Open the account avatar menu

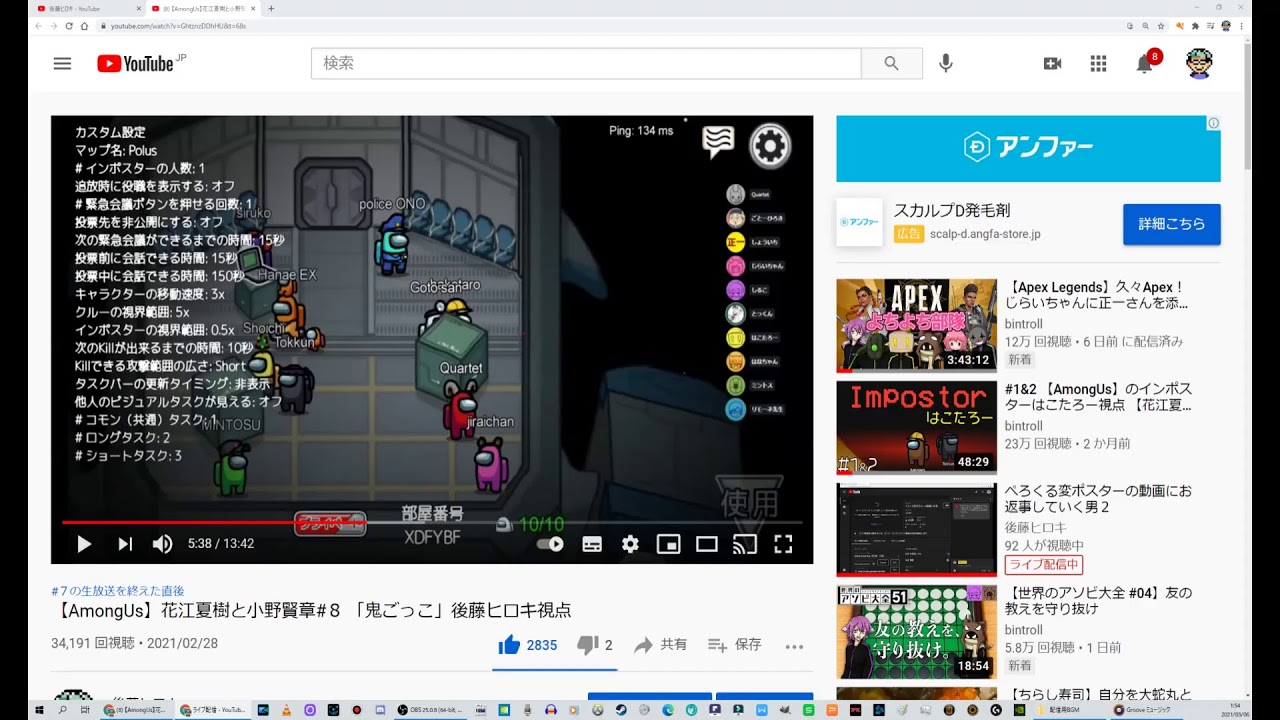tap(1199, 63)
